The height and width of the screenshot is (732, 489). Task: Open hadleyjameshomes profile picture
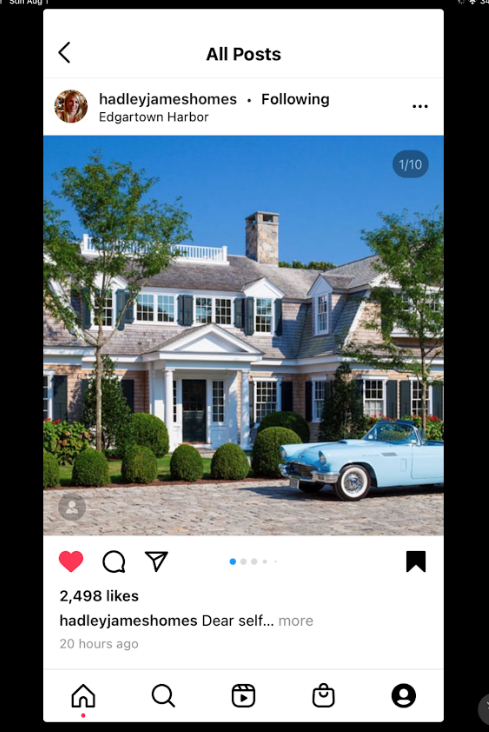click(x=71, y=106)
